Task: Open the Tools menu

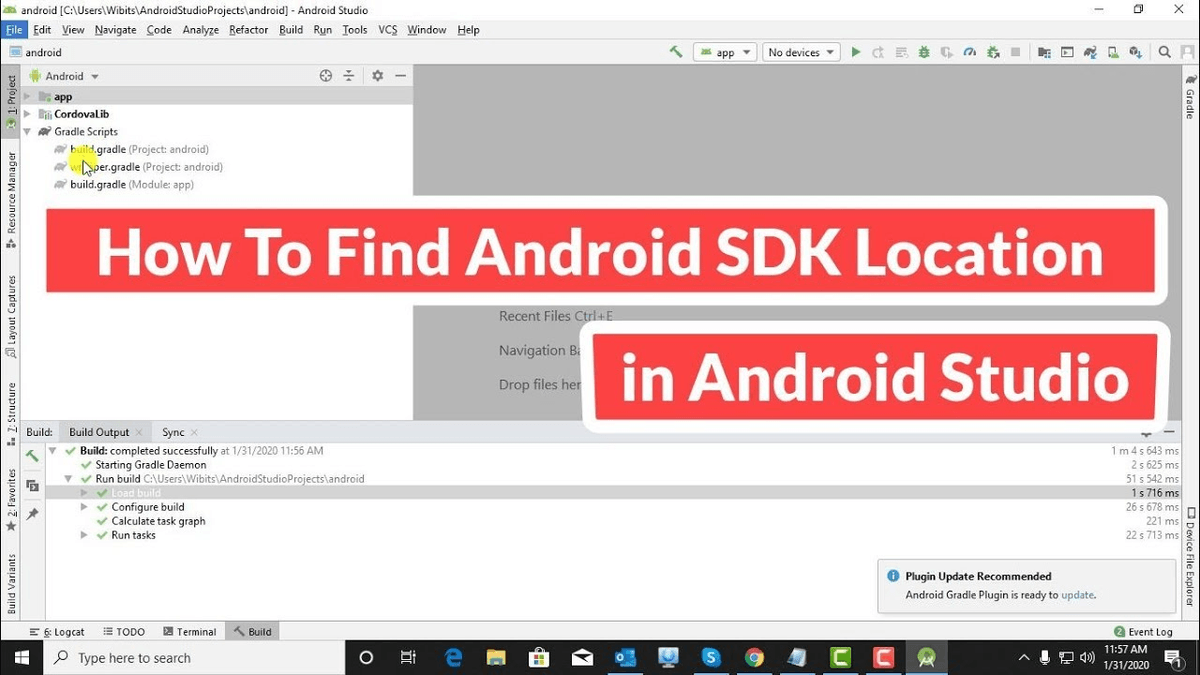Action: tap(354, 30)
